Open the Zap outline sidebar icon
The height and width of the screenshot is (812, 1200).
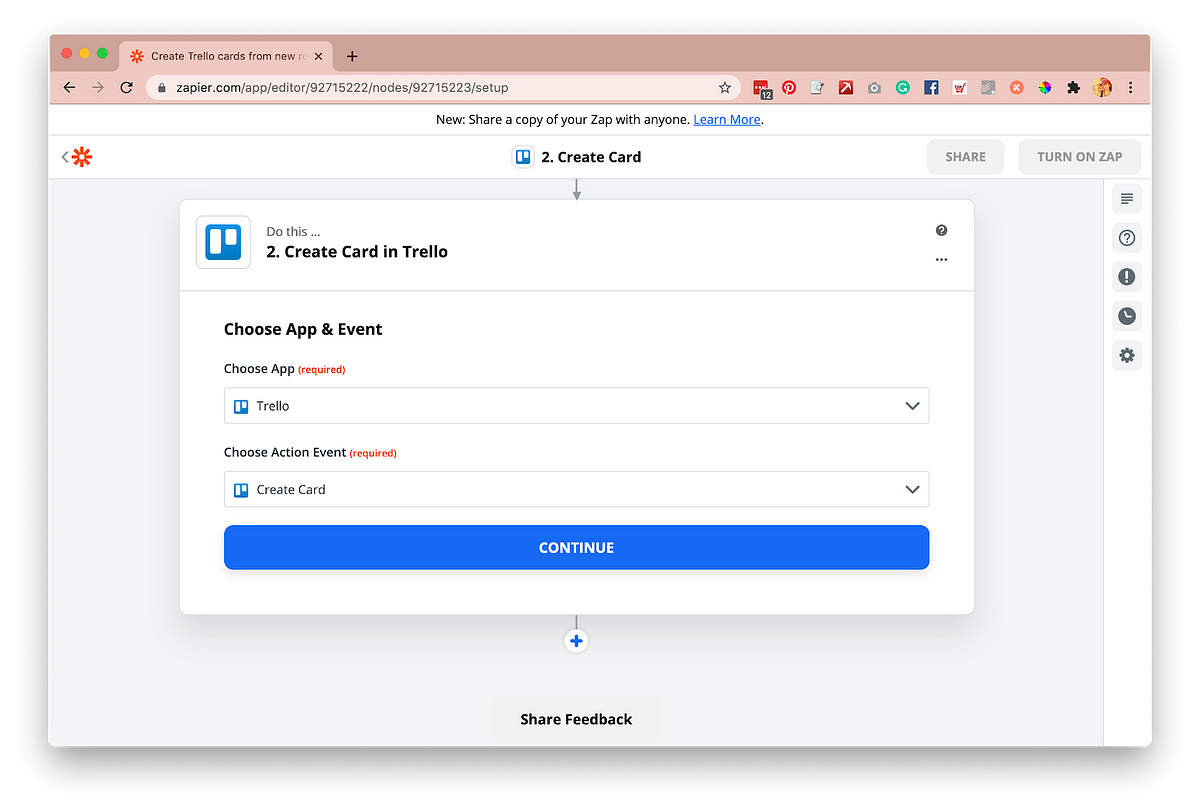click(x=1127, y=199)
